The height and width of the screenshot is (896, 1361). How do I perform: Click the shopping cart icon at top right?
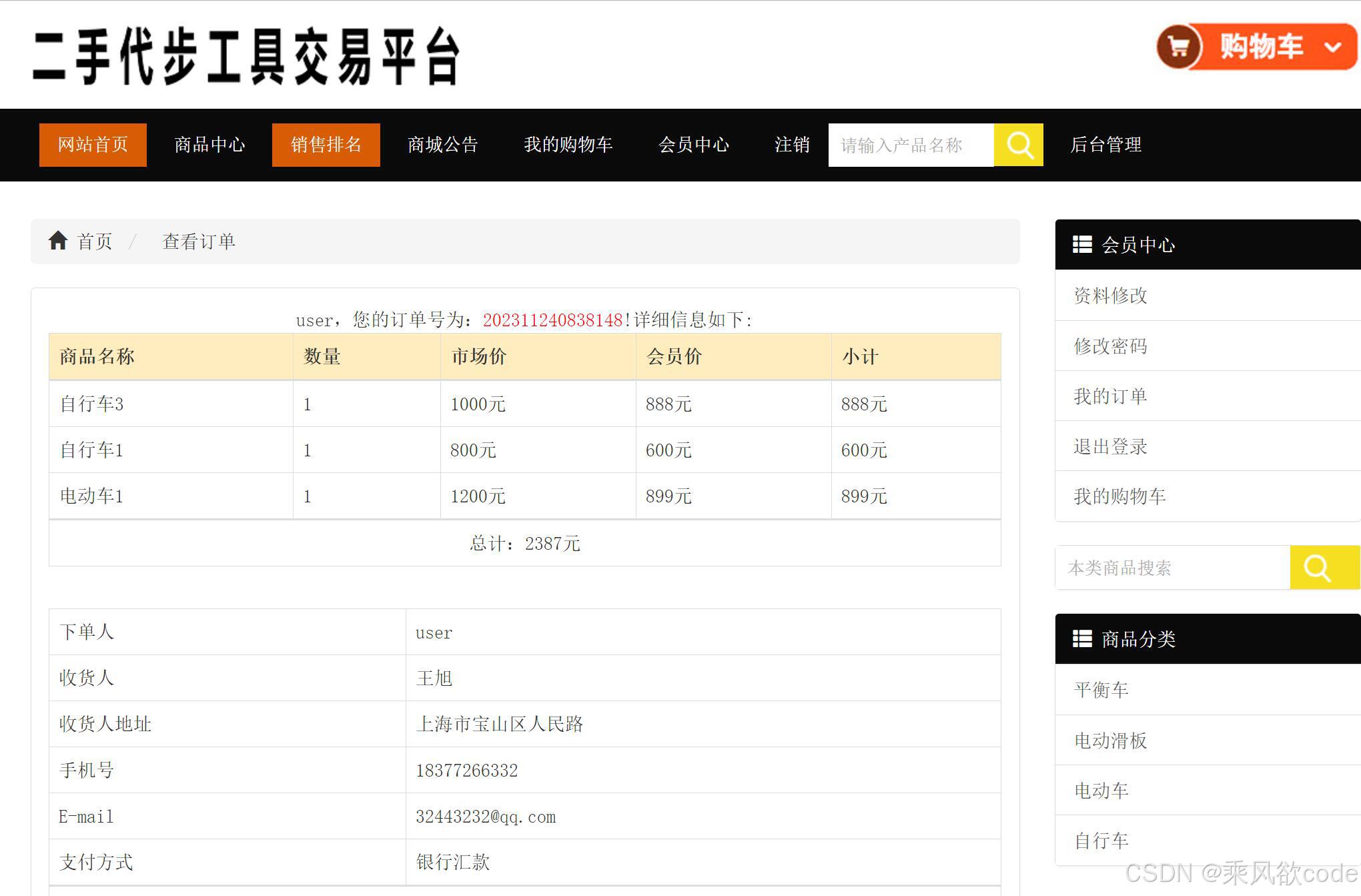coord(1179,47)
